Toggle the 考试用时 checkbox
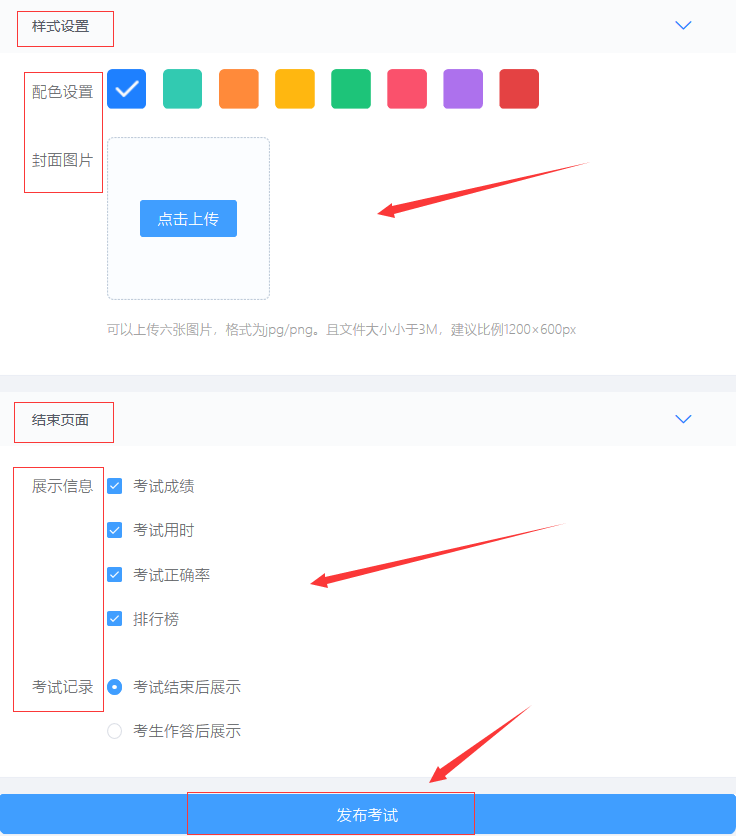The width and height of the screenshot is (736, 836). coord(115,530)
